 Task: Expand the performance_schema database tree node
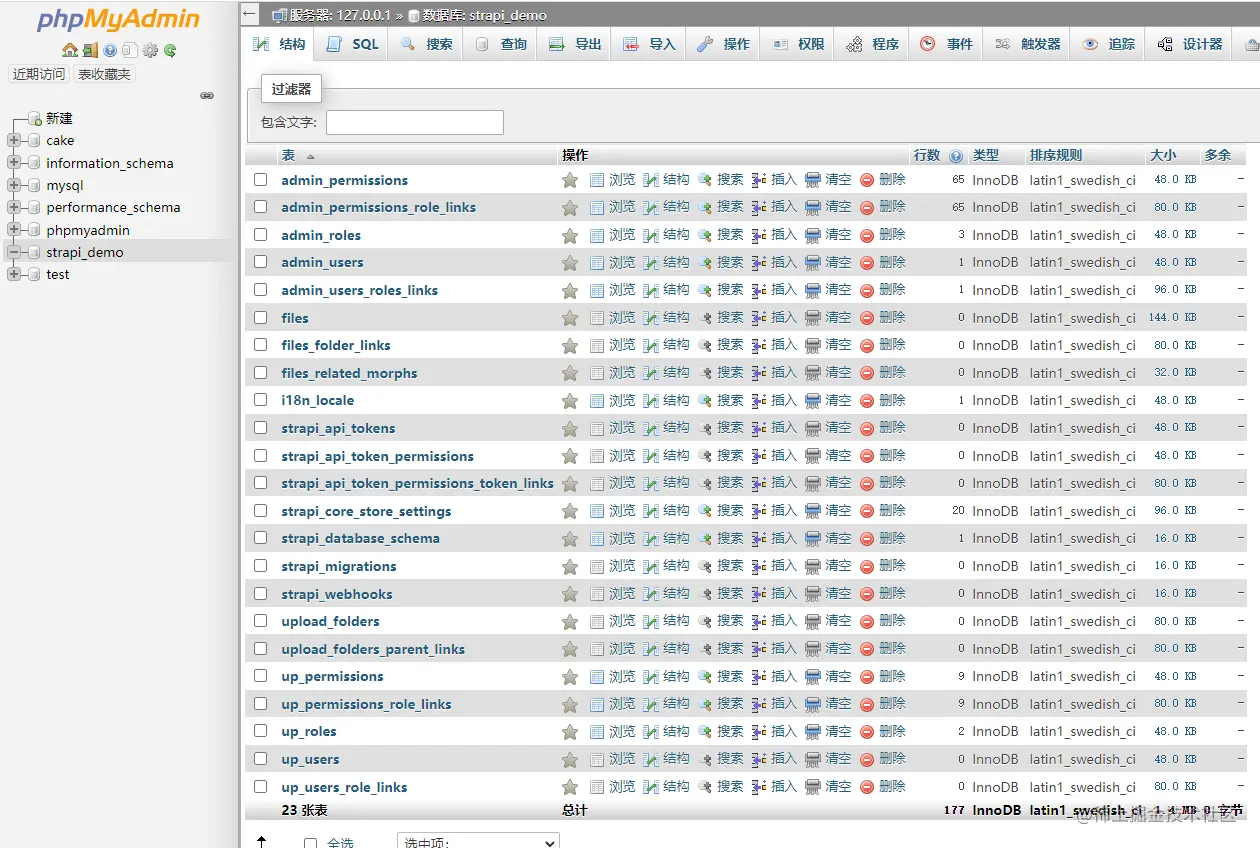point(14,207)
